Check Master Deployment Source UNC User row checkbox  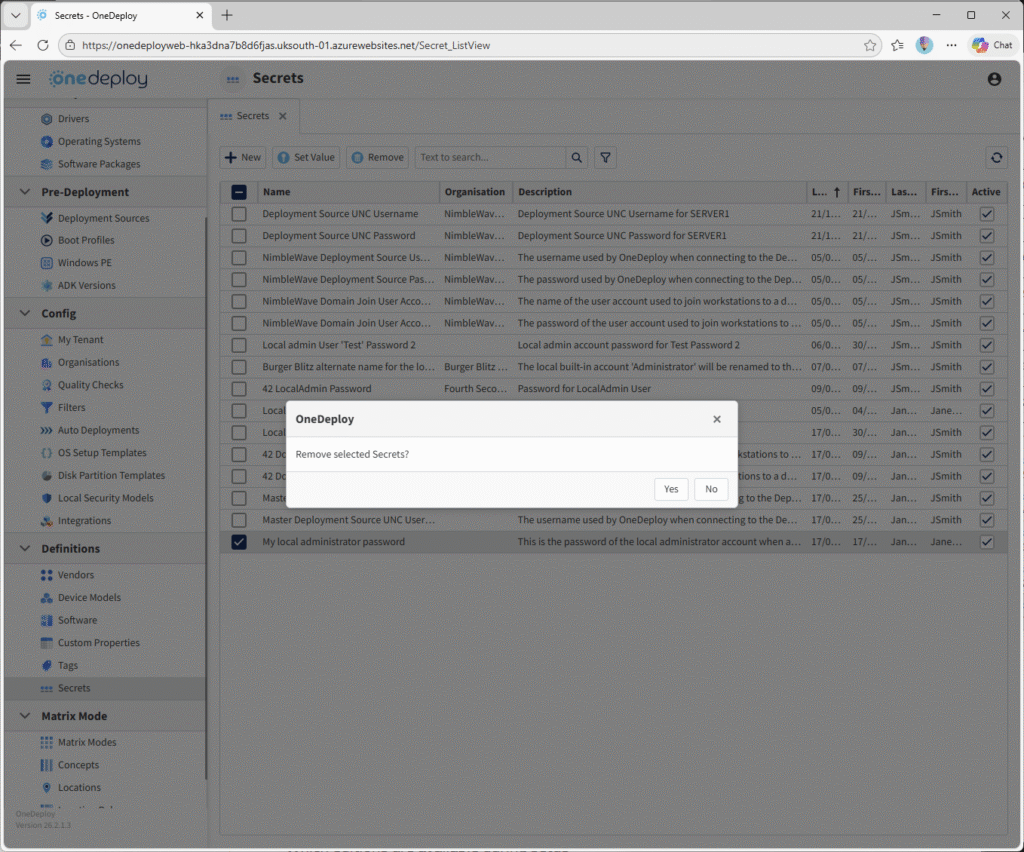click(239, 520)
